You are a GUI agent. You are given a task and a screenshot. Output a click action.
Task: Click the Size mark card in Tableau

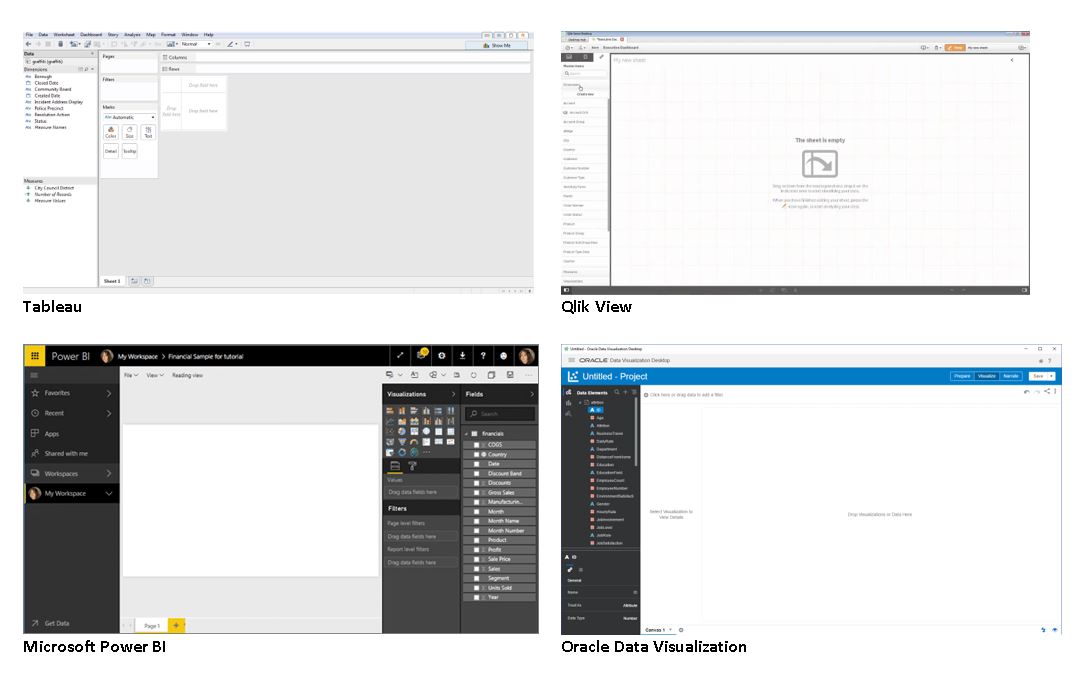coord(129,132)
